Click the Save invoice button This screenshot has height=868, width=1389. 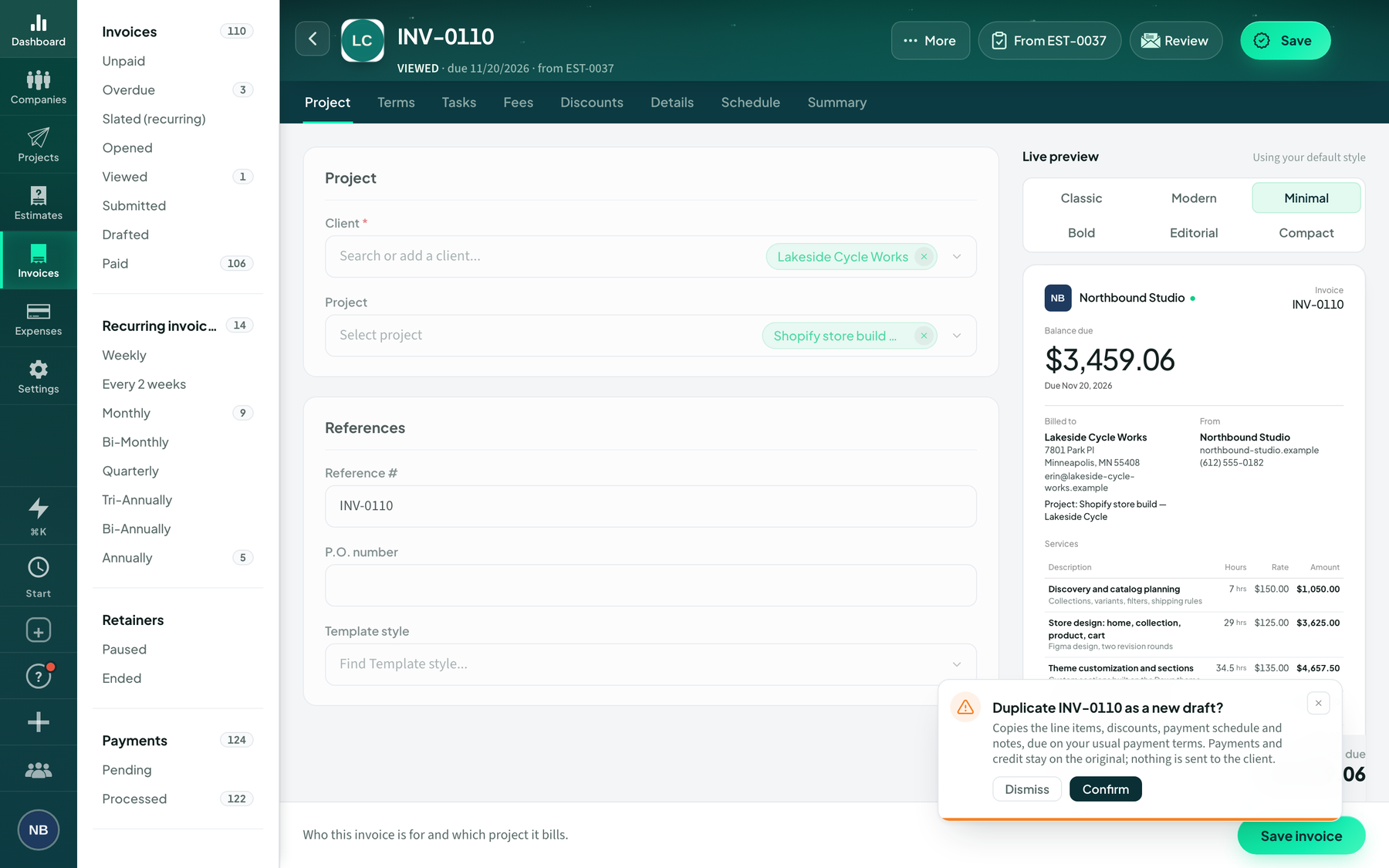tap(1301, 836)
